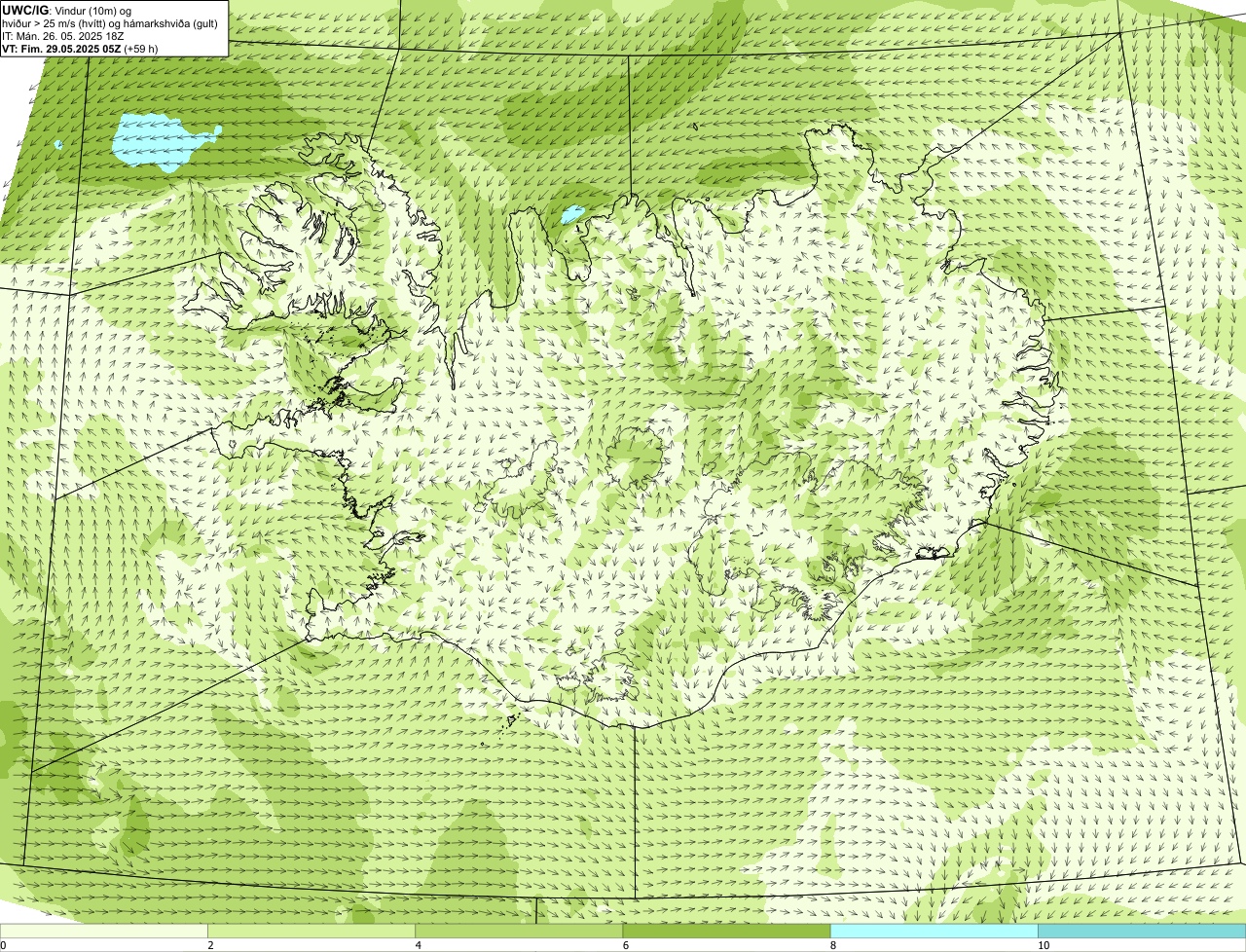
Task: Select the light green 2–4 color bar segment
Action: click(311, 932)
